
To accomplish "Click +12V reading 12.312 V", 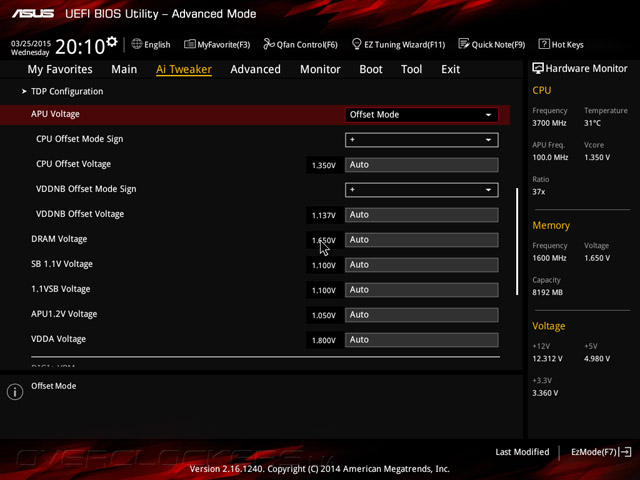I will pyautogui.click(x=547, y=358).
